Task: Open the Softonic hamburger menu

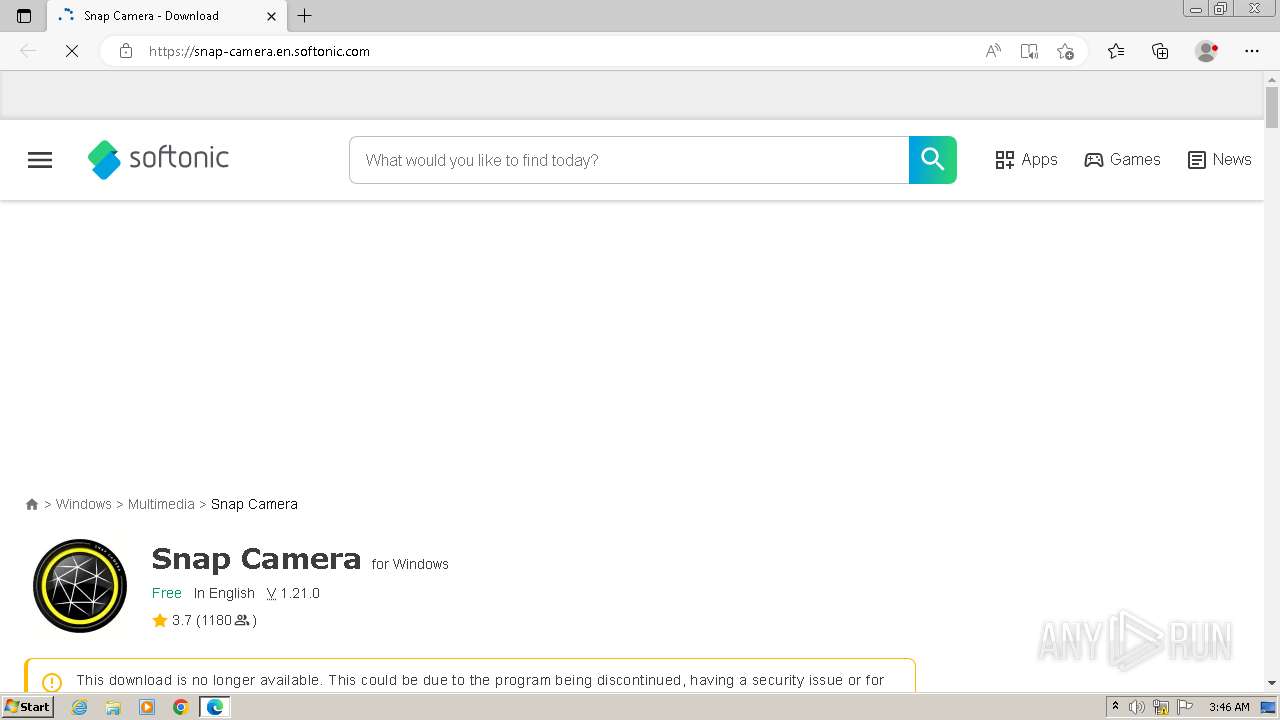Action: pyautogui.click(x=40, y=160)
